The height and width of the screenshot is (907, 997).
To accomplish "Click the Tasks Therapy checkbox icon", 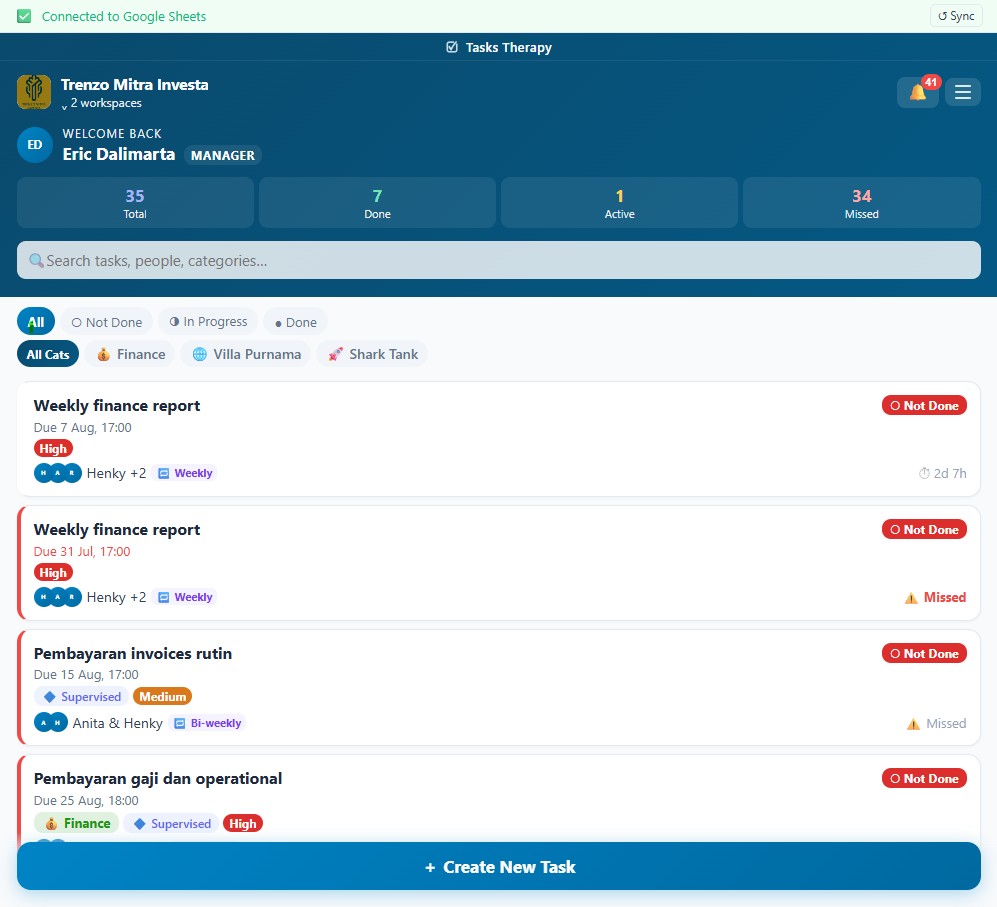I will point(452,47).
